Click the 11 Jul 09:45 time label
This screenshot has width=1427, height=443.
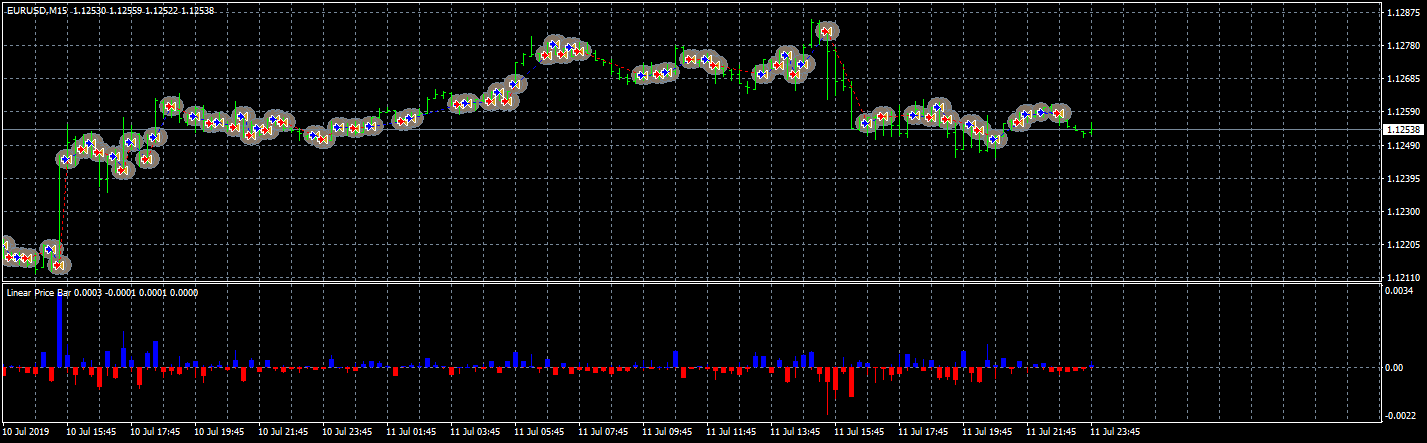click(x=667, y=432)
